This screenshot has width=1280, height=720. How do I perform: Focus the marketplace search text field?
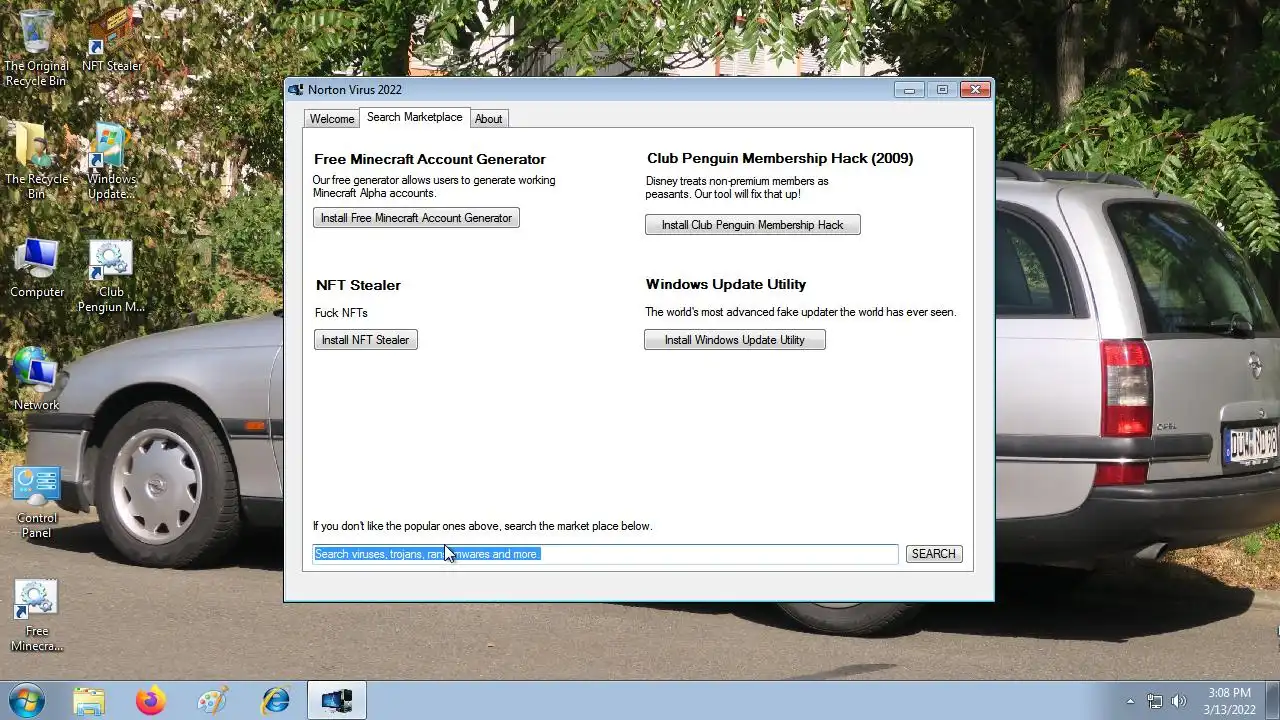tap(606, 554)
